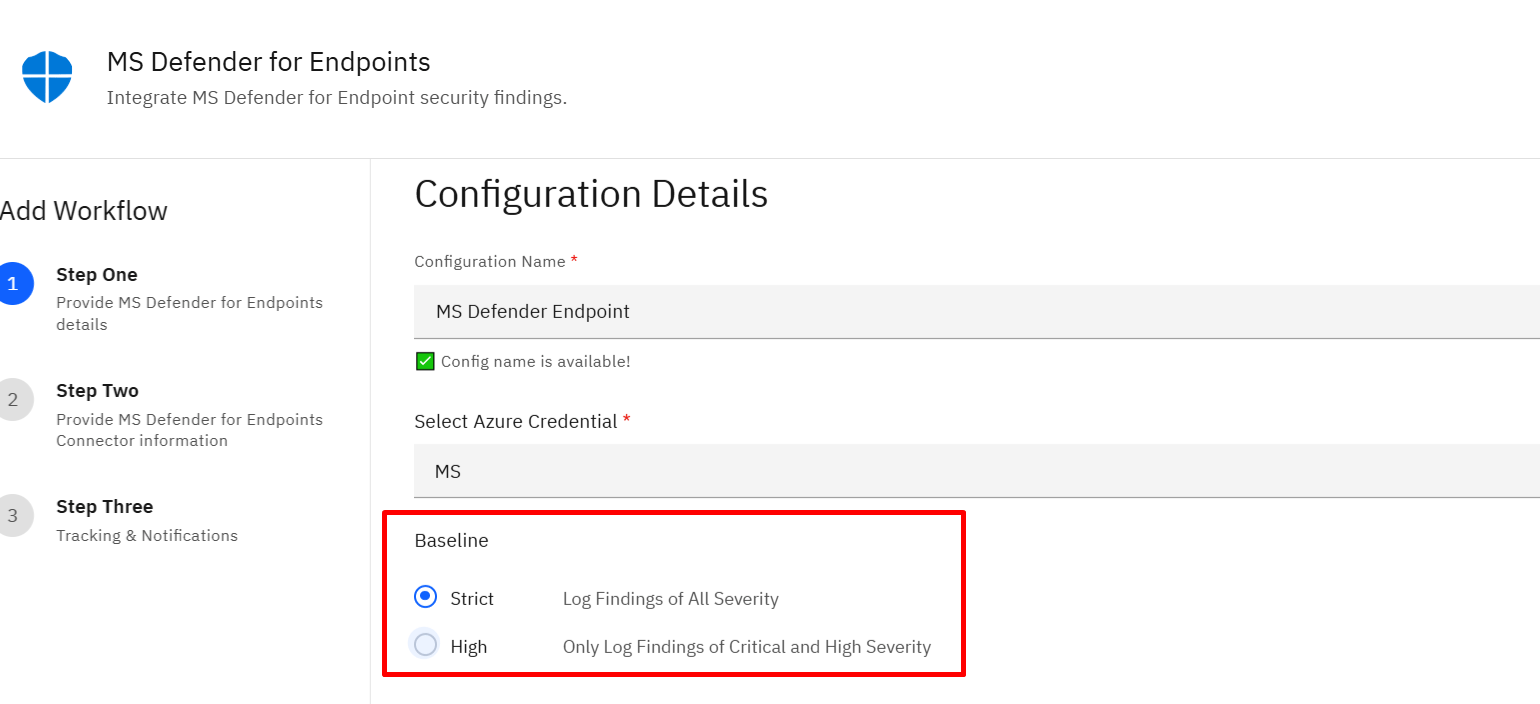This screenshot has width=1540, height=704.
Task: Click 'Integrate MS Defender for Endpoint security findings' subtitle
Action: click(x=337, y=98)
